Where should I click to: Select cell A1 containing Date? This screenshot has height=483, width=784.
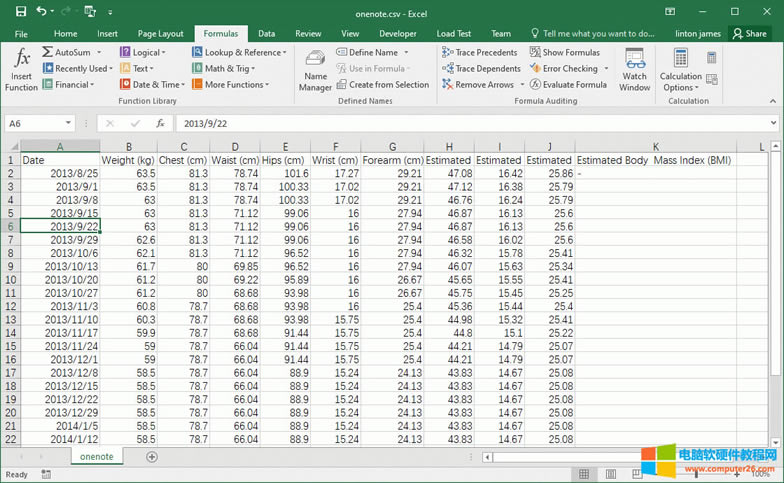[x=60, y=160]
